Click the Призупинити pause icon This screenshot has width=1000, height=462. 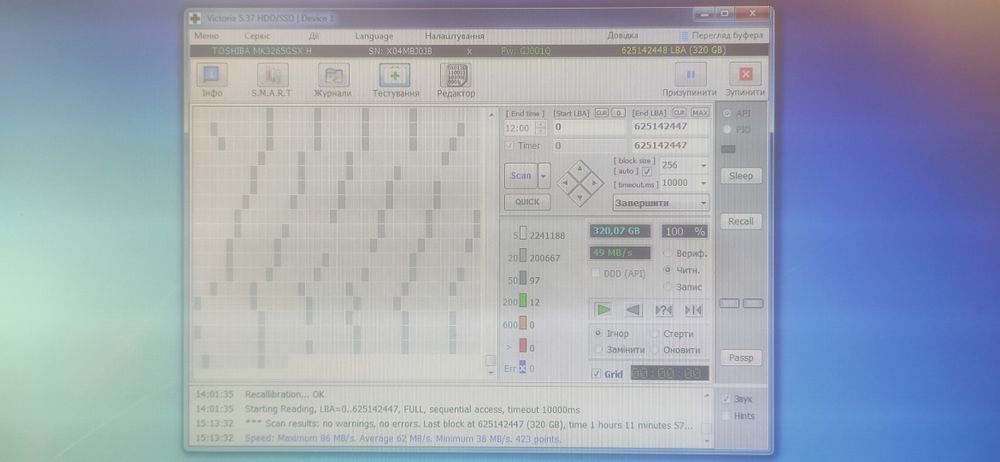click(x=690, y=74)
